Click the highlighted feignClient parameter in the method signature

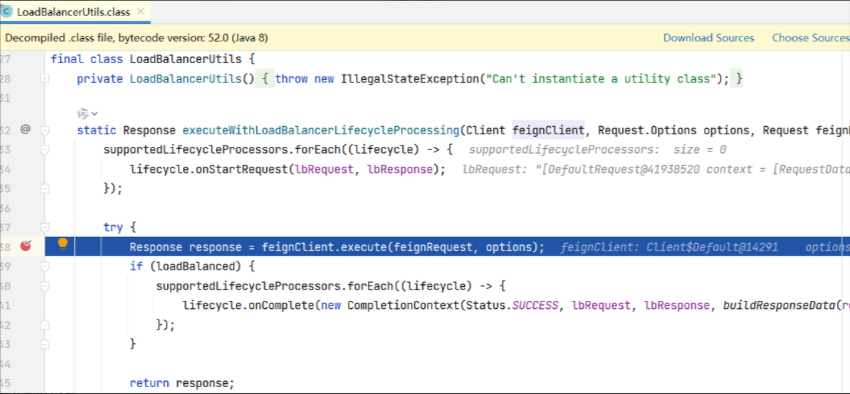[x=548, y=130]
